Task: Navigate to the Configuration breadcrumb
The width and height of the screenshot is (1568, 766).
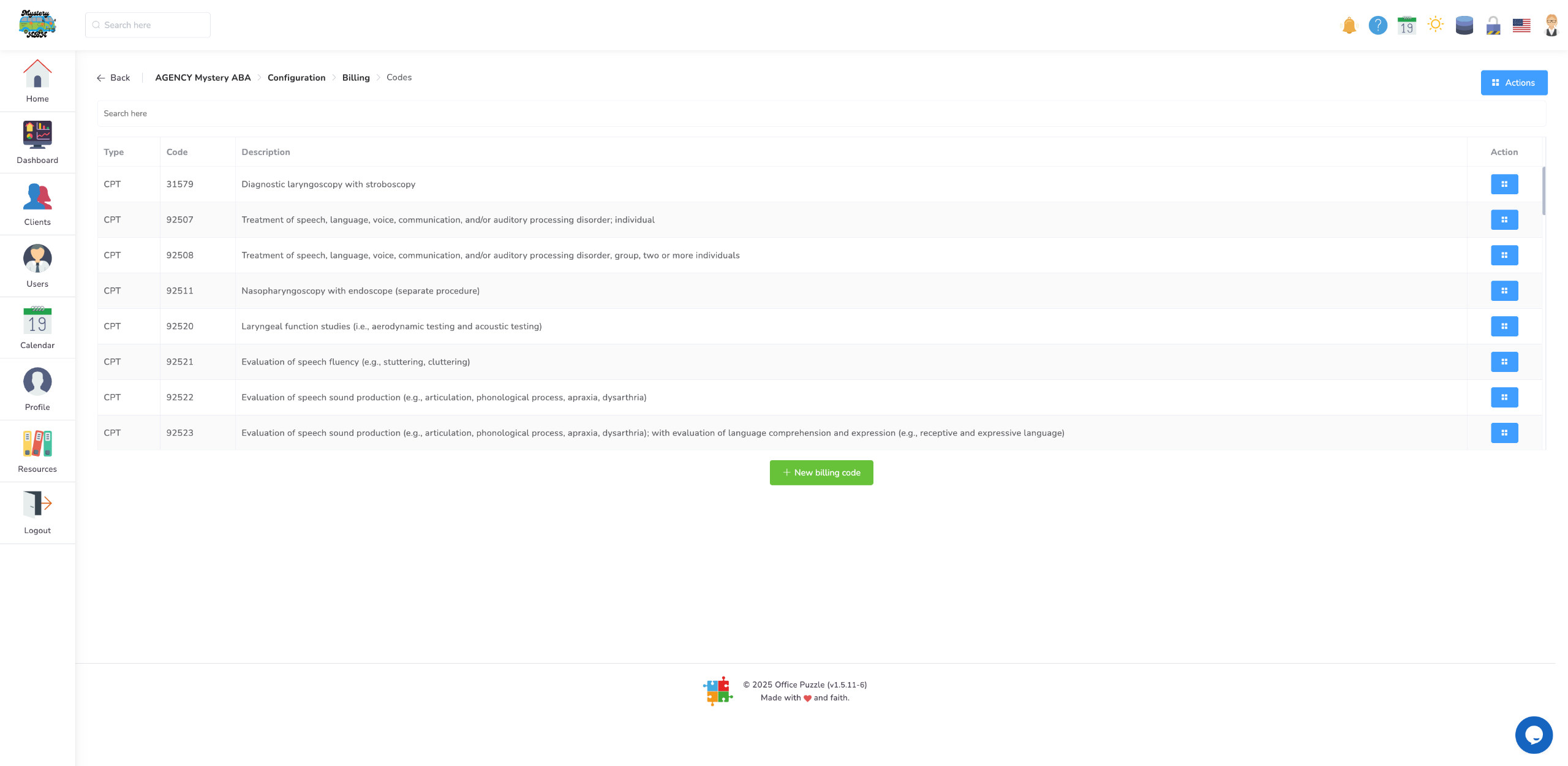Action: [296, 78]
